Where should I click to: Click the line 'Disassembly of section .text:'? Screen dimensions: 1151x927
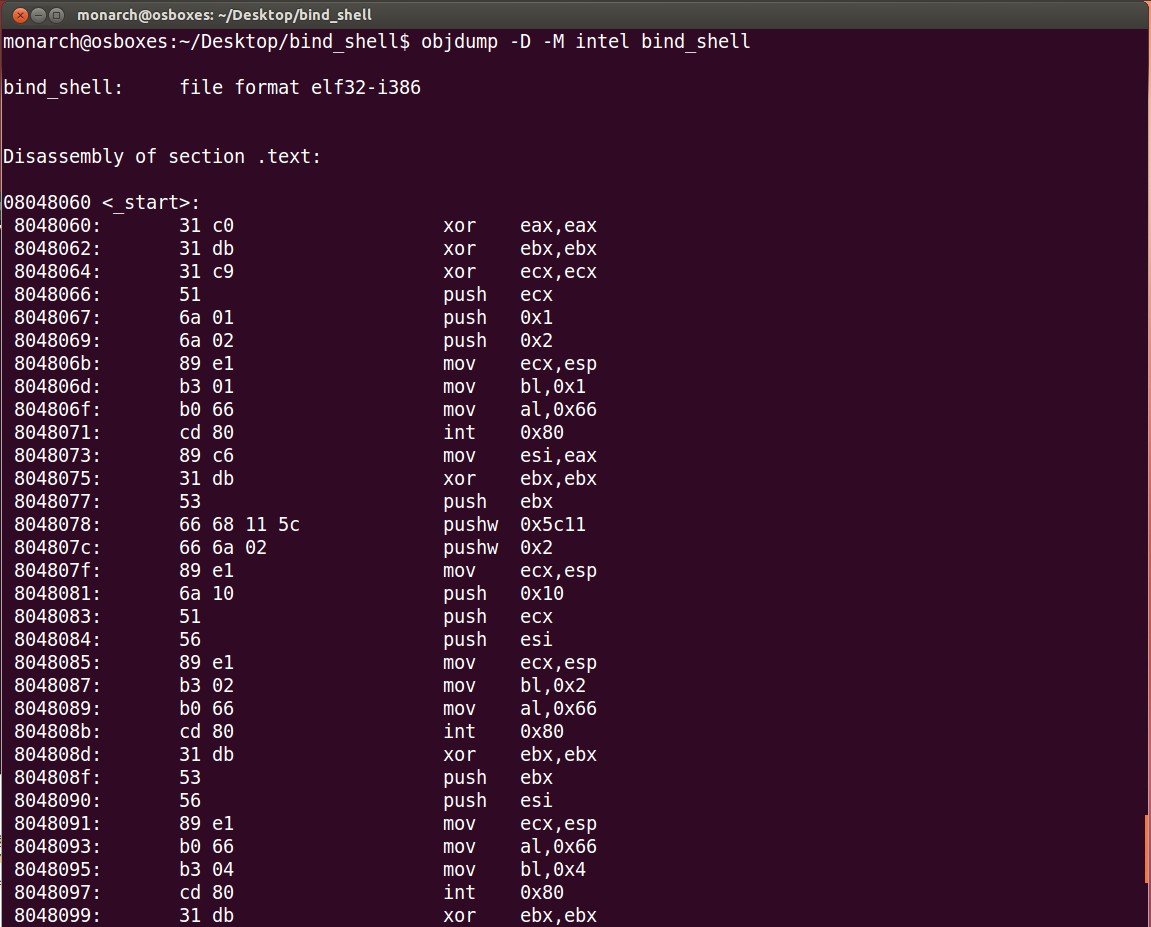click(162, 156)
